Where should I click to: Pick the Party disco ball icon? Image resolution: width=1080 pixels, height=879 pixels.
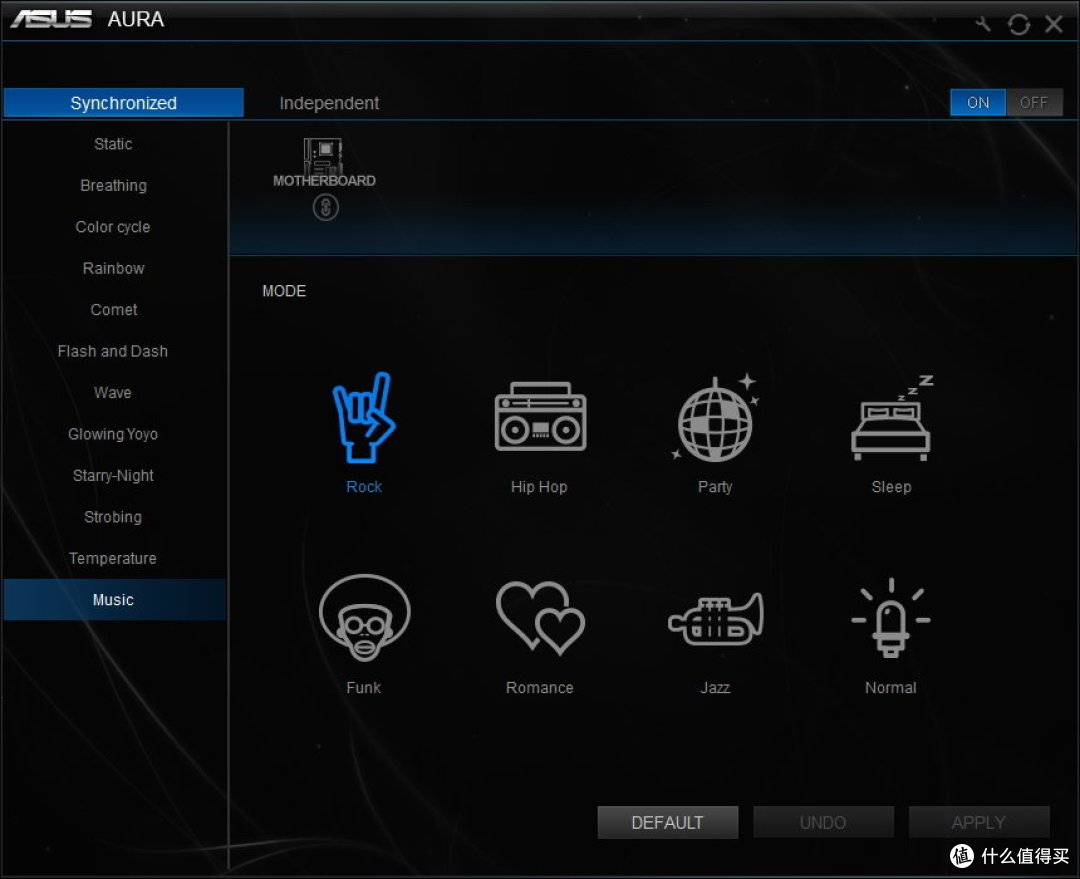pos(716,418)
